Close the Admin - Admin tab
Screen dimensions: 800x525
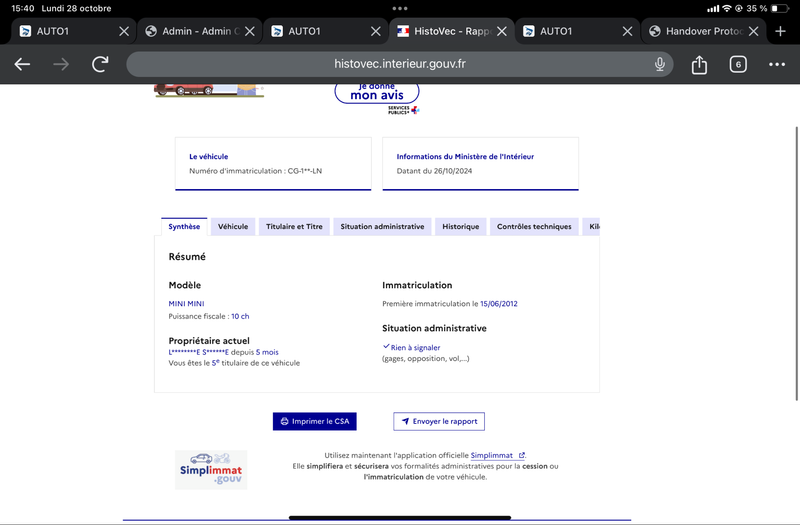tap(249, 31)
